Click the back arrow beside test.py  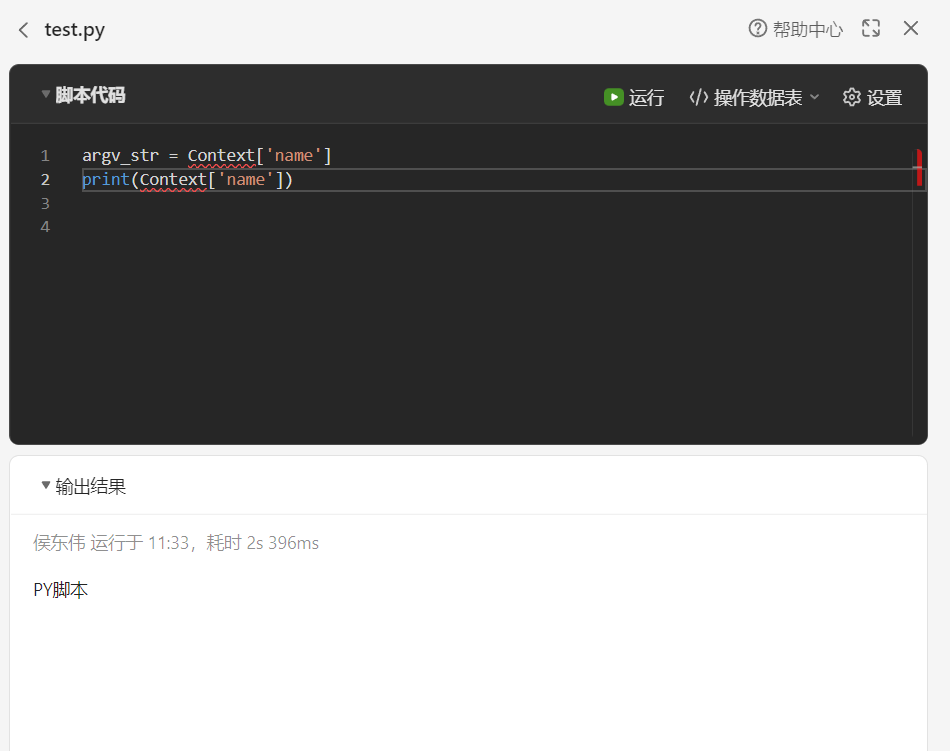pos(24,30)
